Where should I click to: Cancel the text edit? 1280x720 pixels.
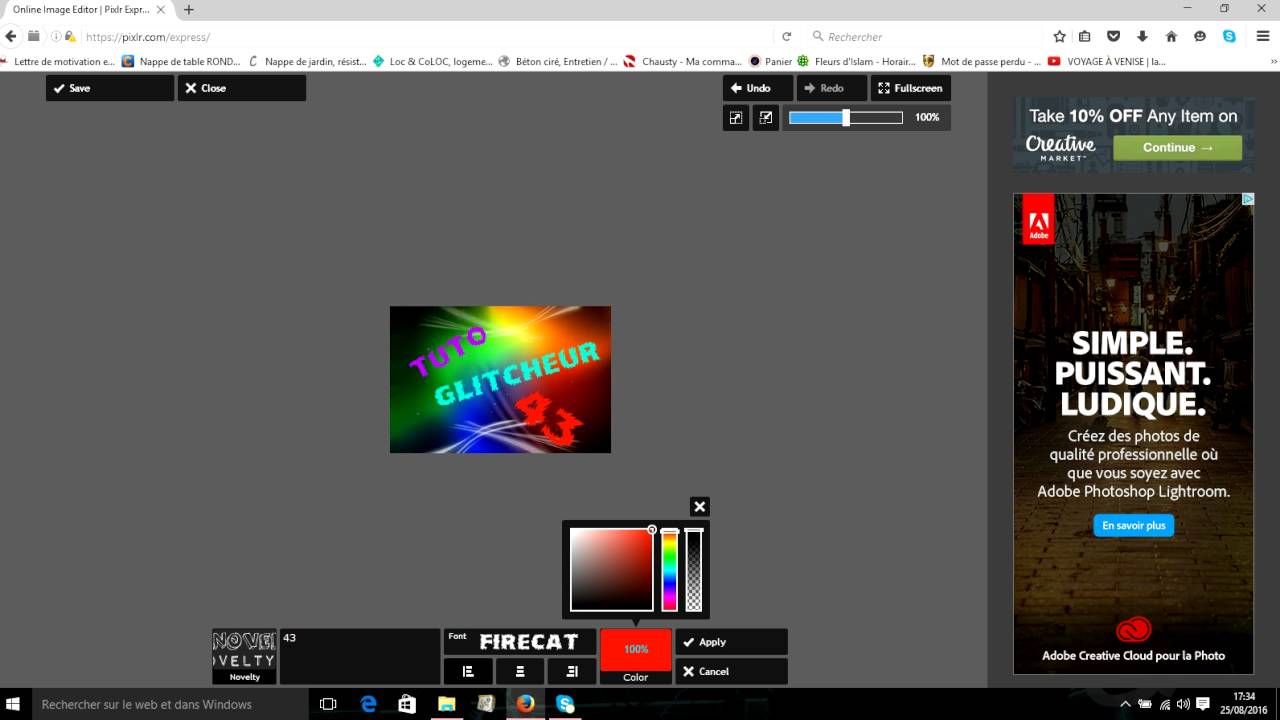point(732,671)
